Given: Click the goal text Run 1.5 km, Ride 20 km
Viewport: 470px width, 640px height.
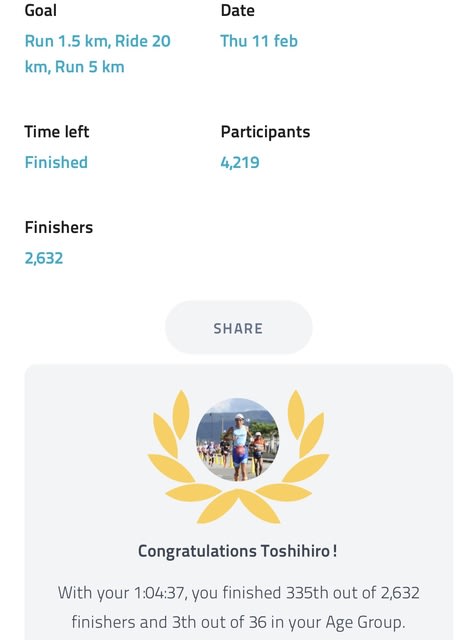Looking at the screenshot, I should 98,53.
